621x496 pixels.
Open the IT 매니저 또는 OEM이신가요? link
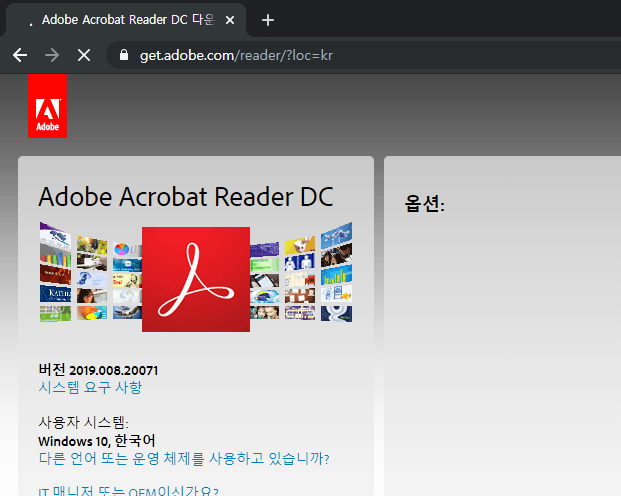[128, 491]
